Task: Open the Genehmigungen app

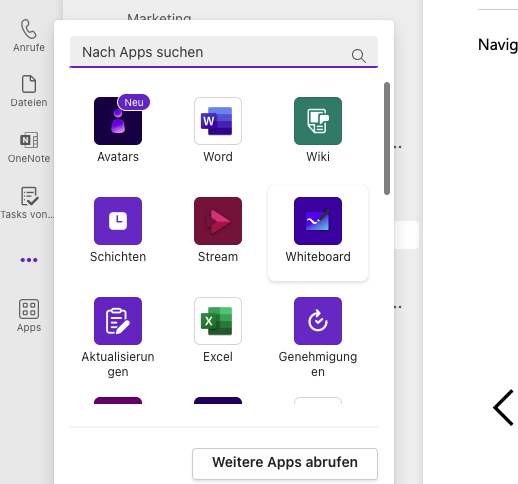Action: pyautogui.click(x=318, y=337)
